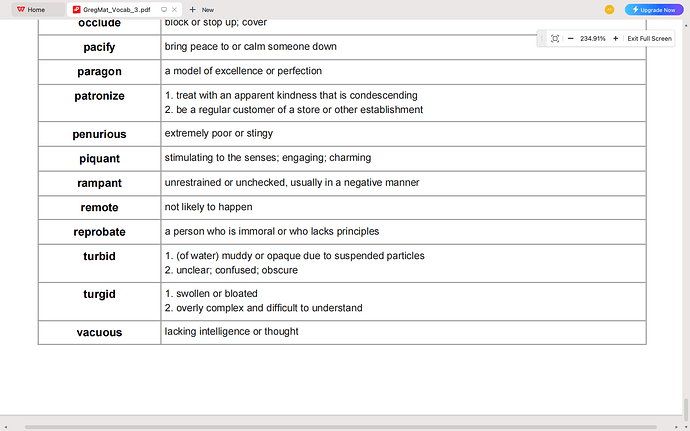Click the word "paragon" in the table

pyautogui.click(x=99, y=72)
